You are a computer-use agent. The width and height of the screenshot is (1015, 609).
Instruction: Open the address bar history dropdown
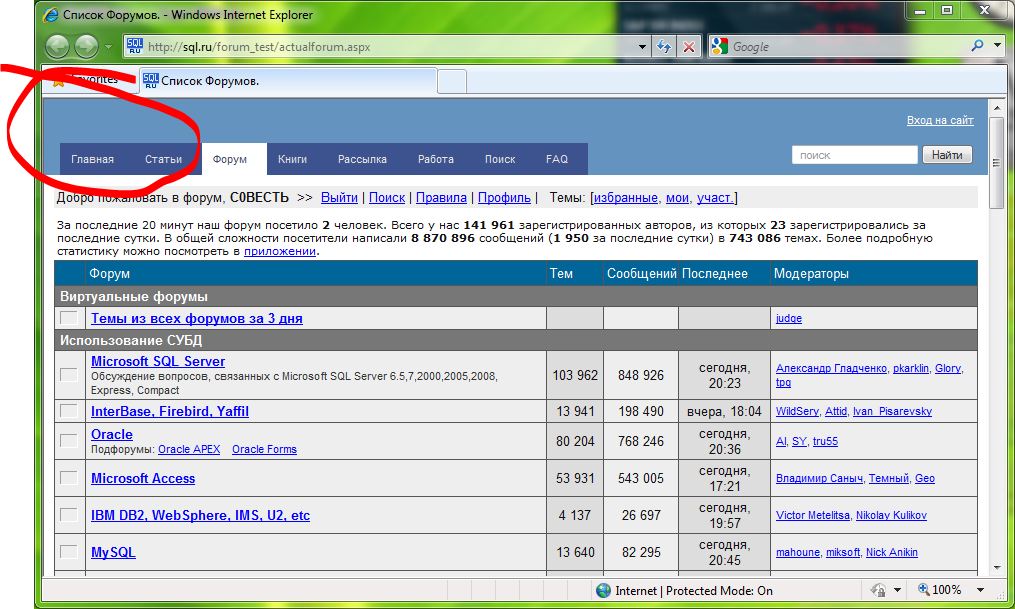pyautogui.click(x=642, y=46)
